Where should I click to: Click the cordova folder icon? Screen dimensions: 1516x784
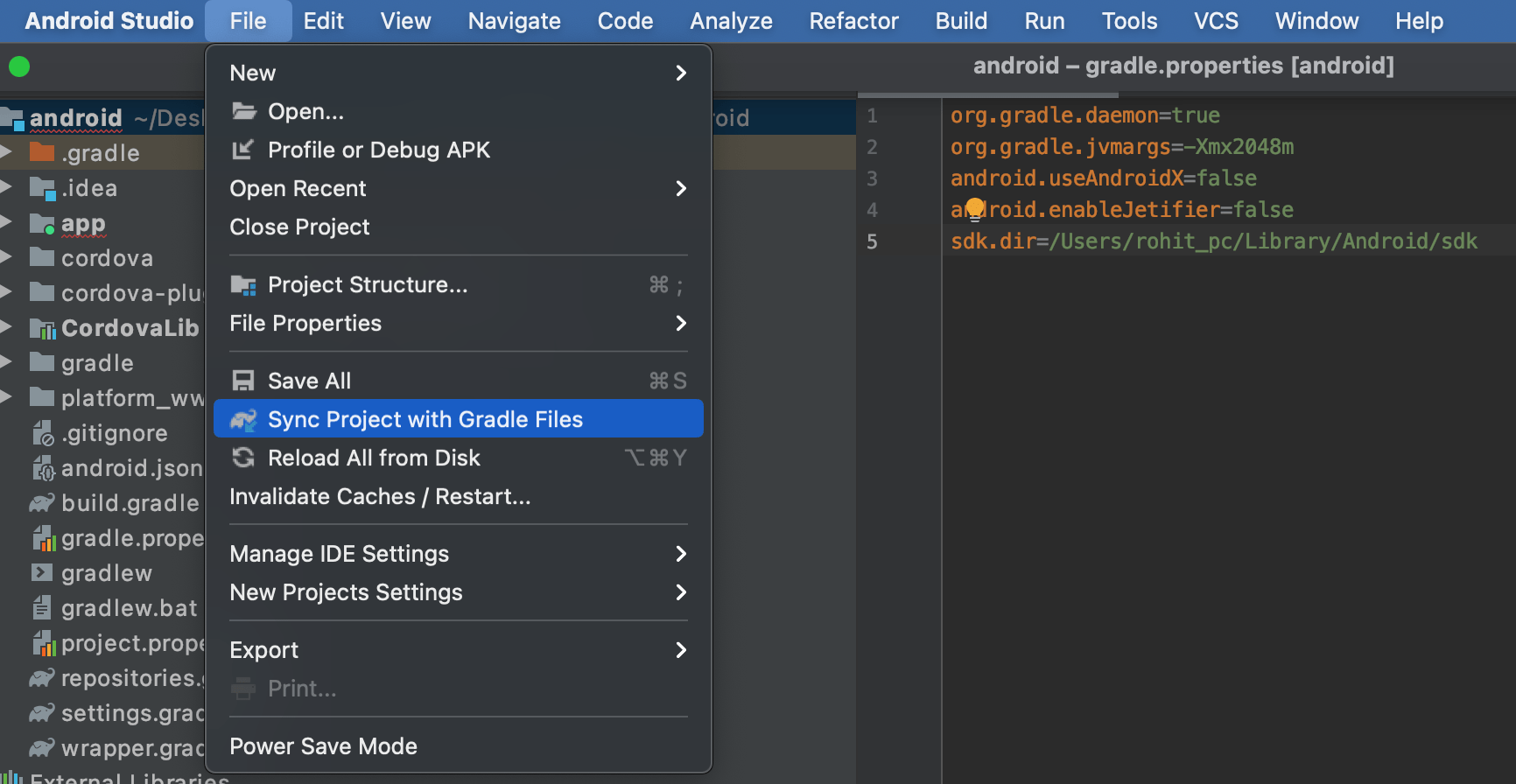pyautogui.click(x=42, y=257)
